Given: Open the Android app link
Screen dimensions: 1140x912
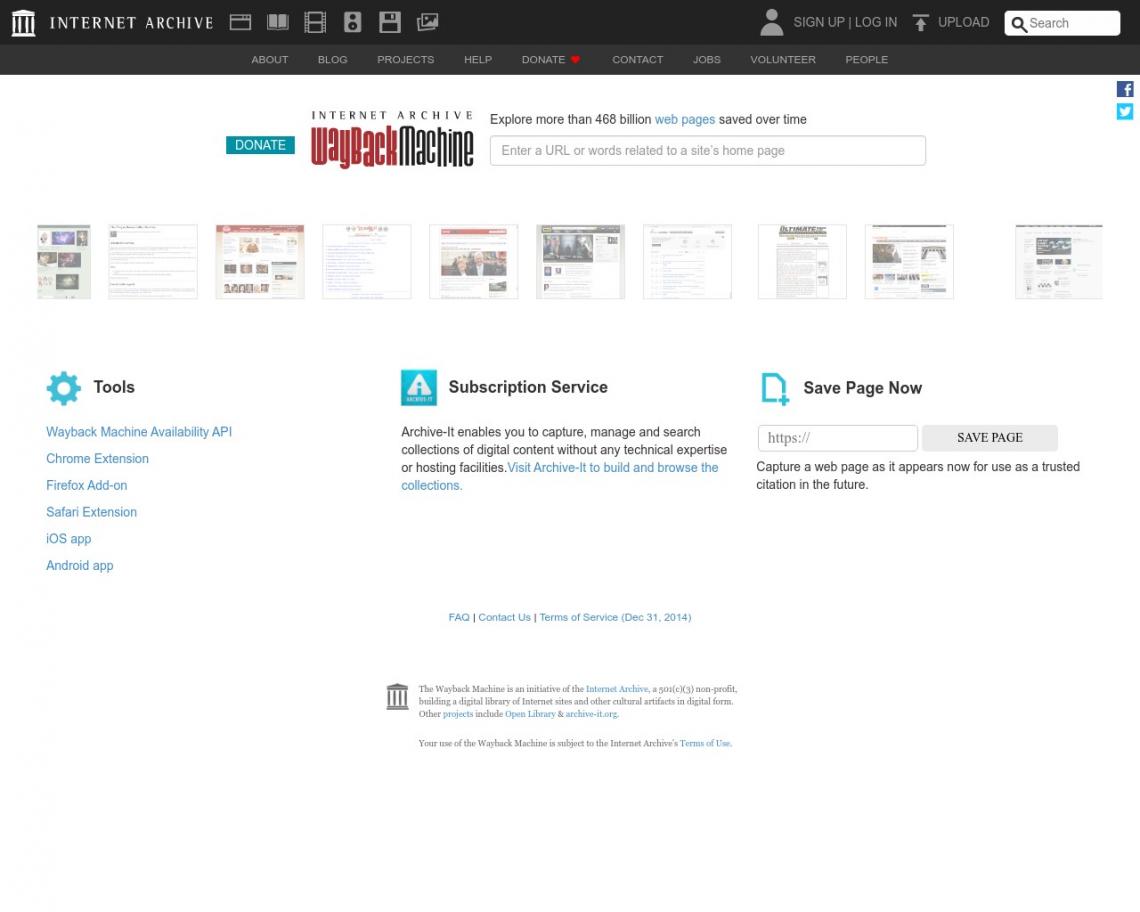Looking at the screenshot, I should pyautogui.click(x=80, y=566).
